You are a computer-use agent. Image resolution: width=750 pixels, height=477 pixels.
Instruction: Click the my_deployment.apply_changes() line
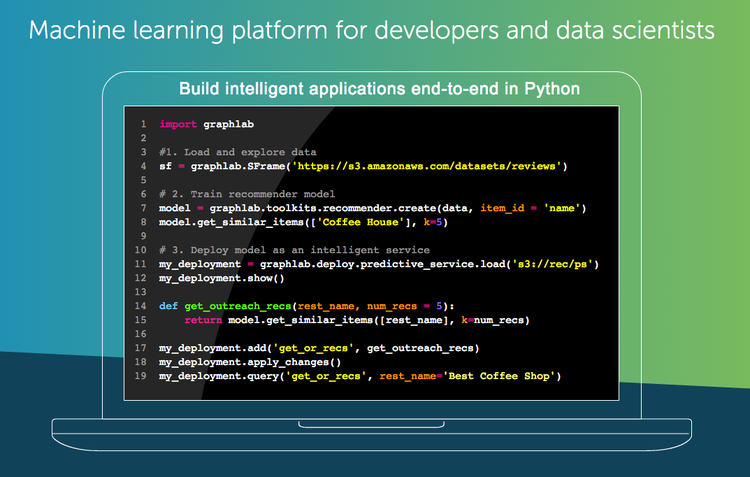(250, 361)
